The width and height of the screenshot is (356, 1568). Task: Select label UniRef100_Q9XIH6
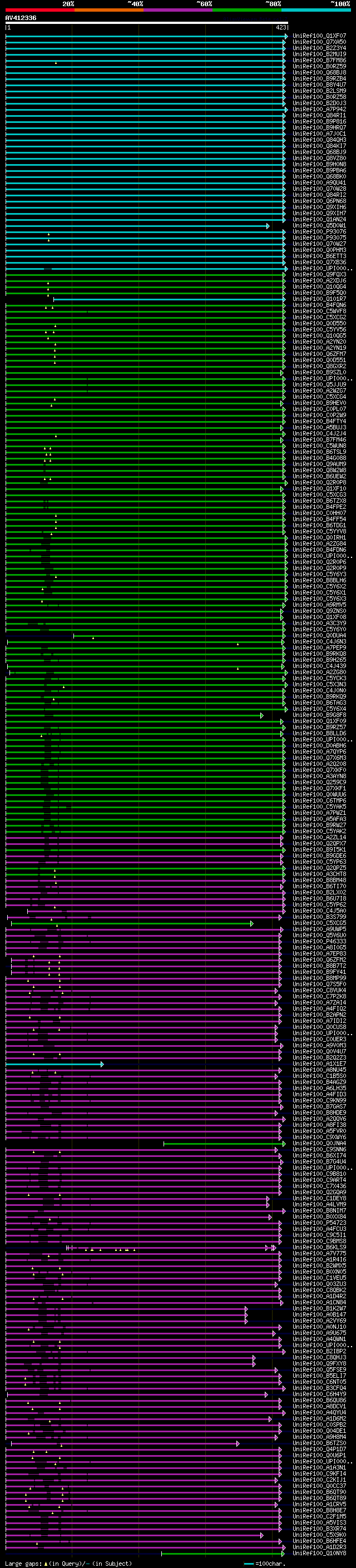point(319,207)
